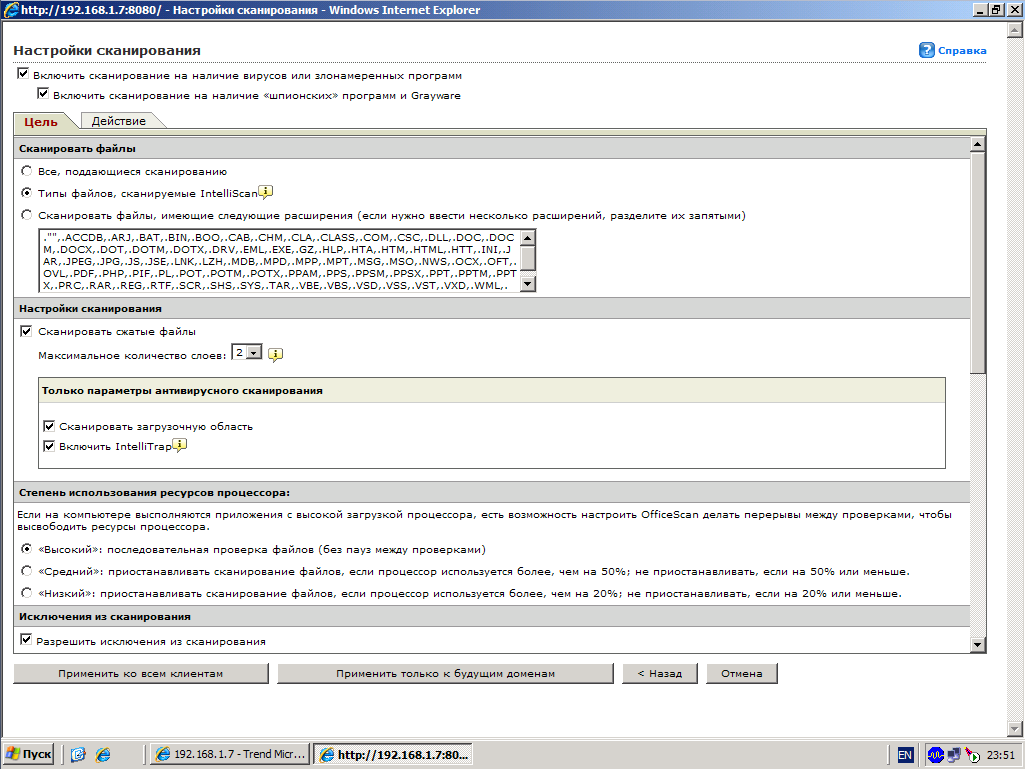Select 'Все, поддающиеся сканированию' radio option
This screenshot has width=1025, height=769.
26,171
